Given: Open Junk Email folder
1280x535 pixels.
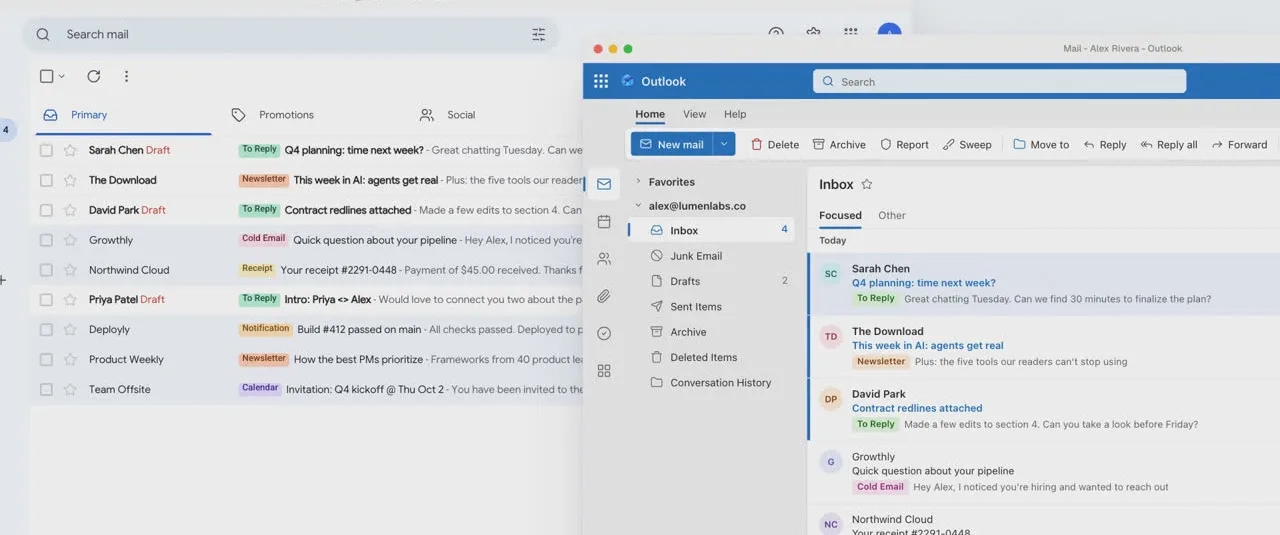Looking at the screenshot, I should pyautogui.click(x=711, y=256).
